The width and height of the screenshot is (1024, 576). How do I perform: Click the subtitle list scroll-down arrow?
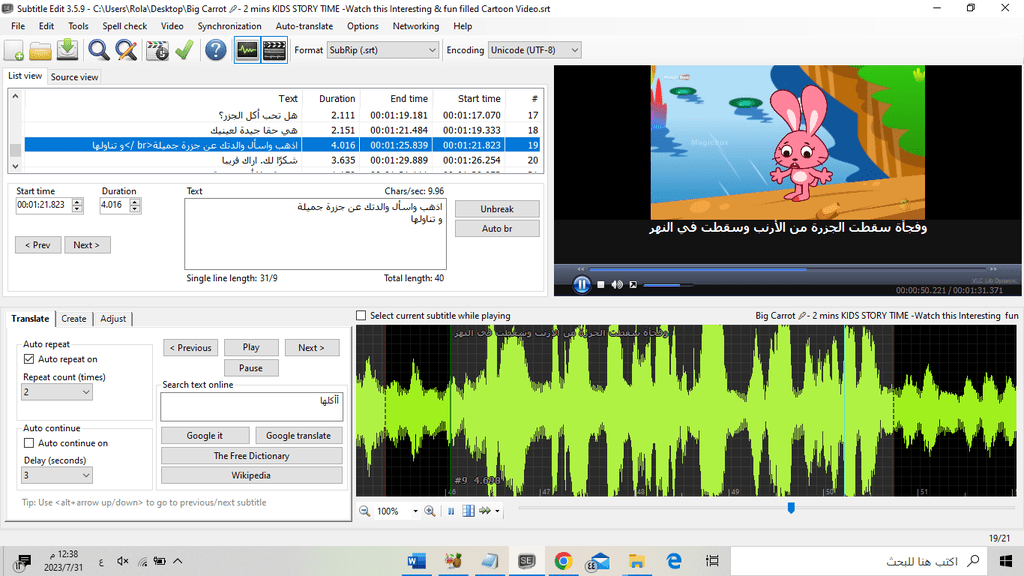tap(16, 167)
